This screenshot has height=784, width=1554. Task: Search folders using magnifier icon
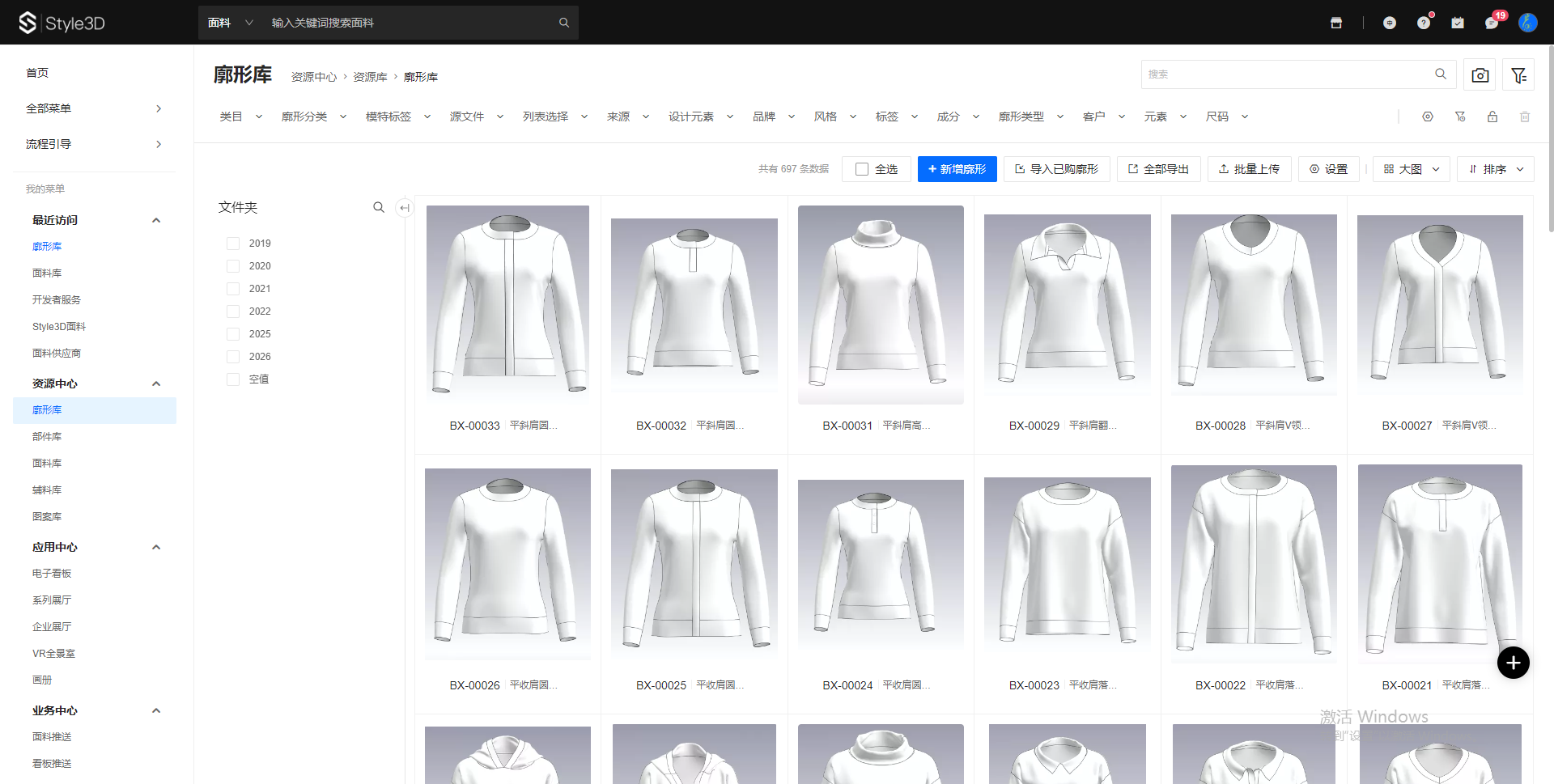pyautogui.click(x=379, y=208)
